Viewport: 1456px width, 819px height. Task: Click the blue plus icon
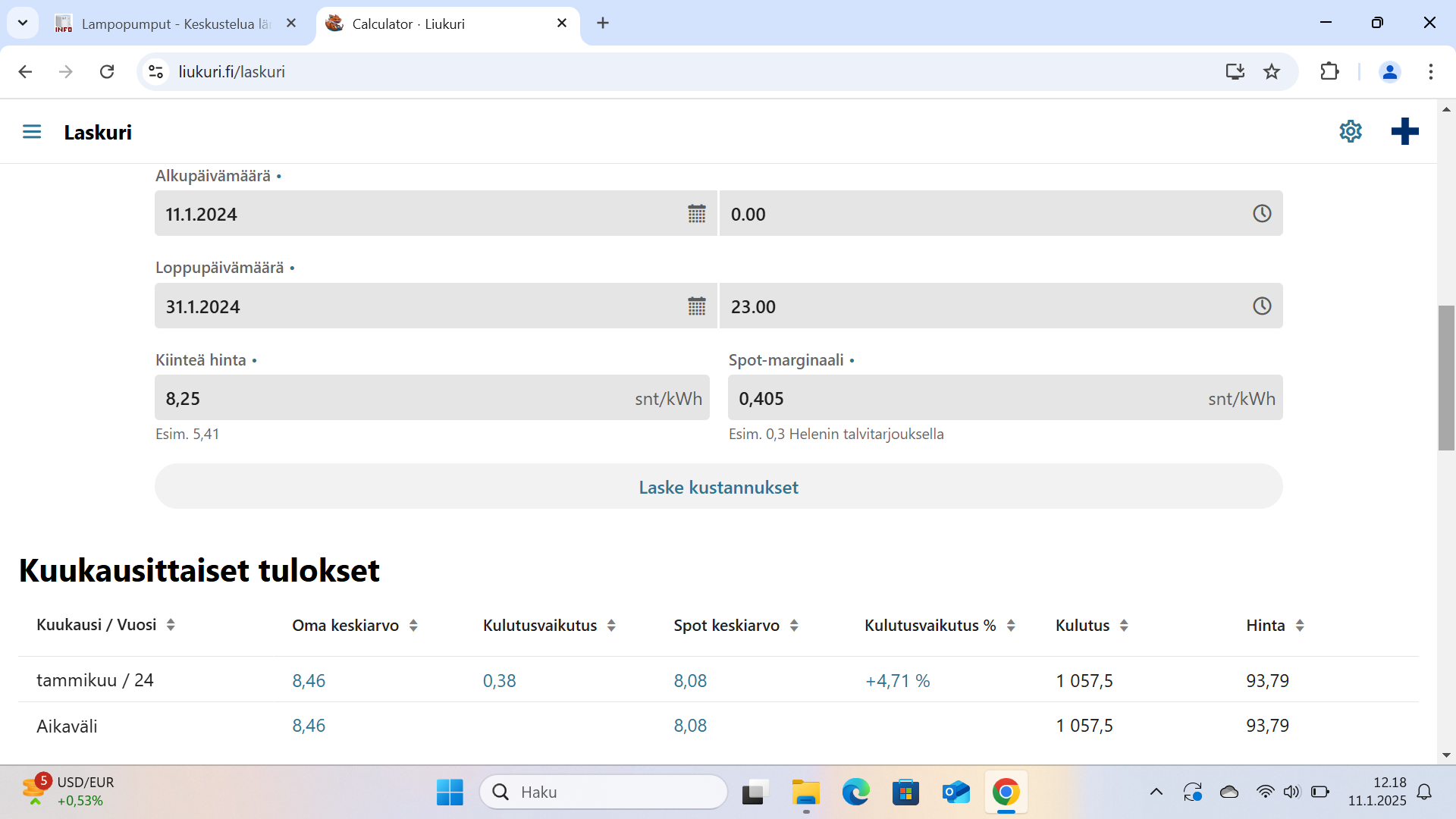(1404, 131)
